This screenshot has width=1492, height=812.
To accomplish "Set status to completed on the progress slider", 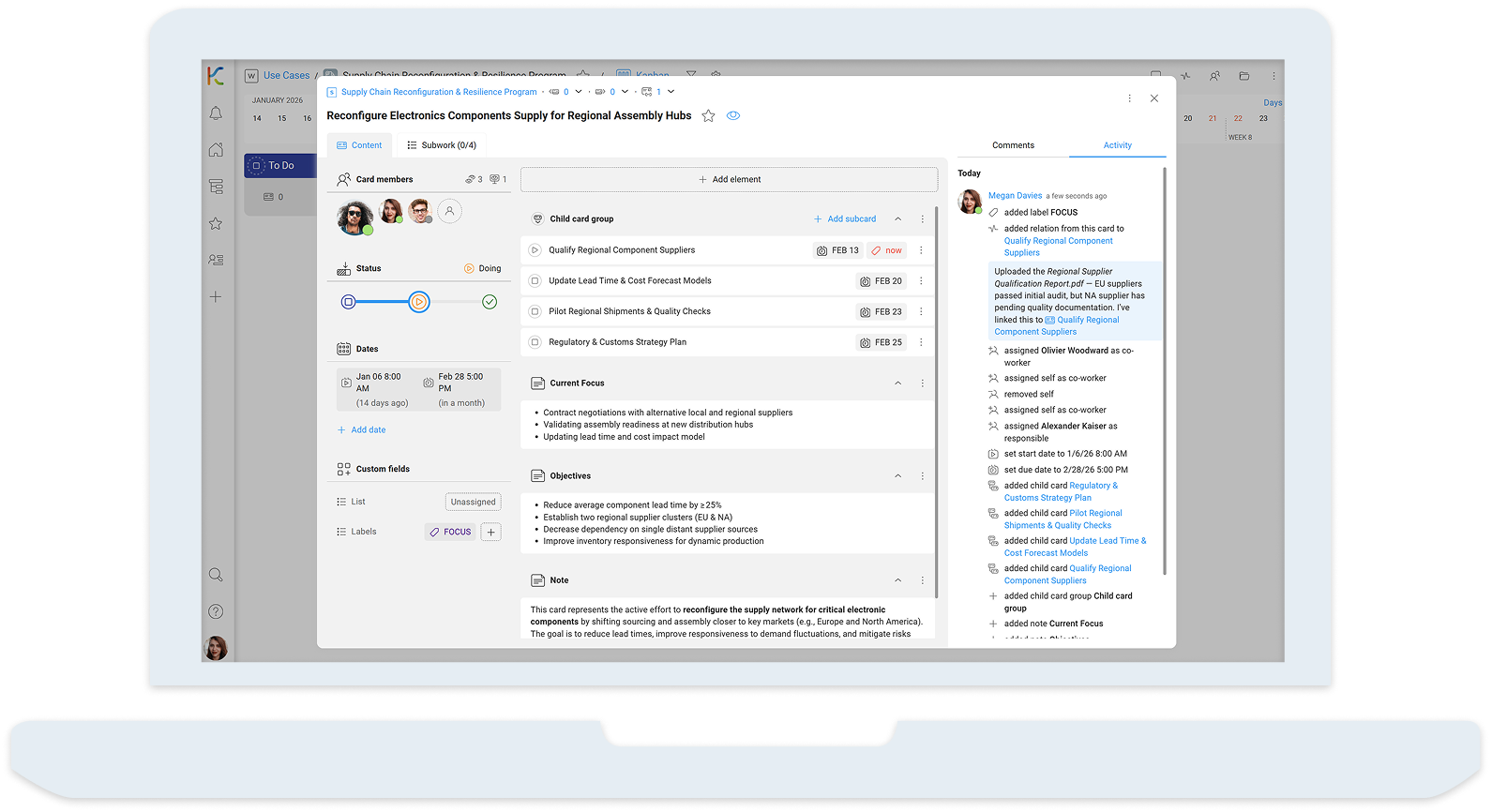I will [490, 302].
